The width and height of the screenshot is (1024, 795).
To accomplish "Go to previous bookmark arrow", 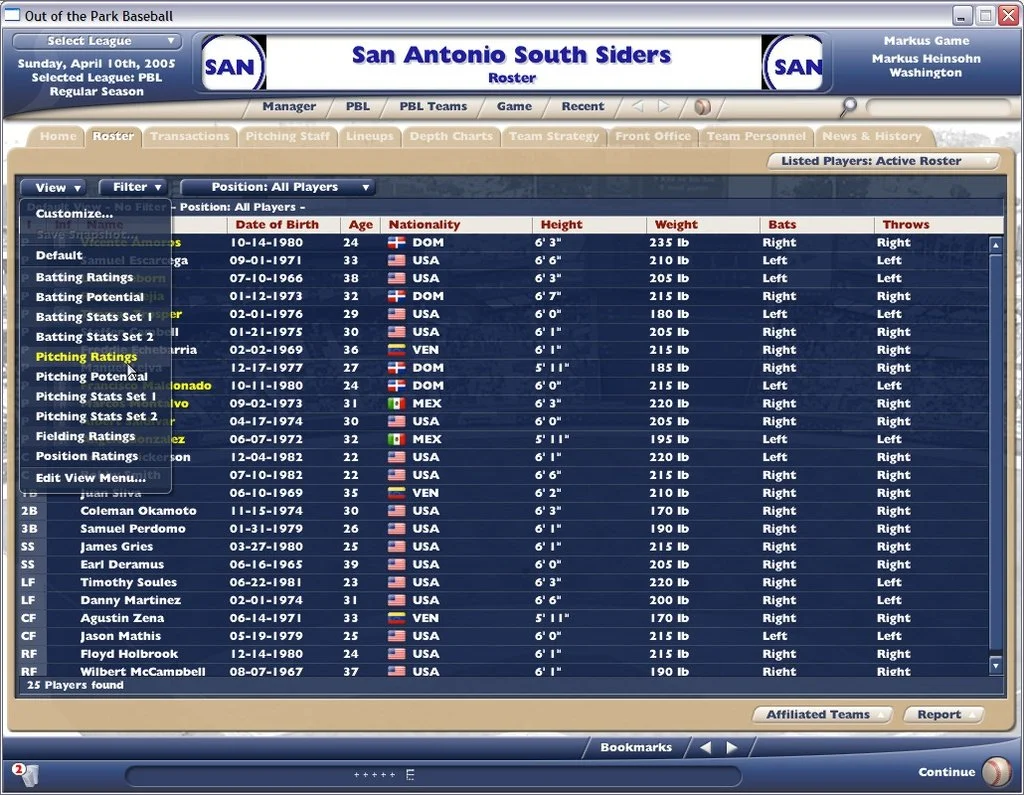I will [x=705, y=747].
